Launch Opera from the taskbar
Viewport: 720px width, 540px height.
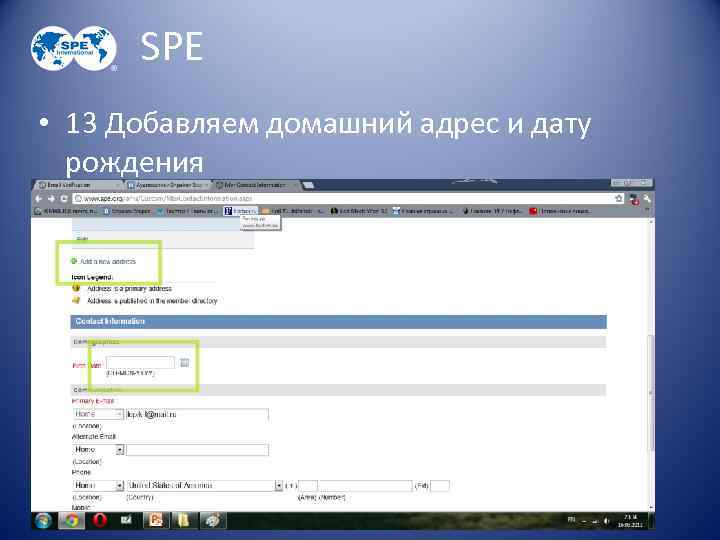point(99,521)
